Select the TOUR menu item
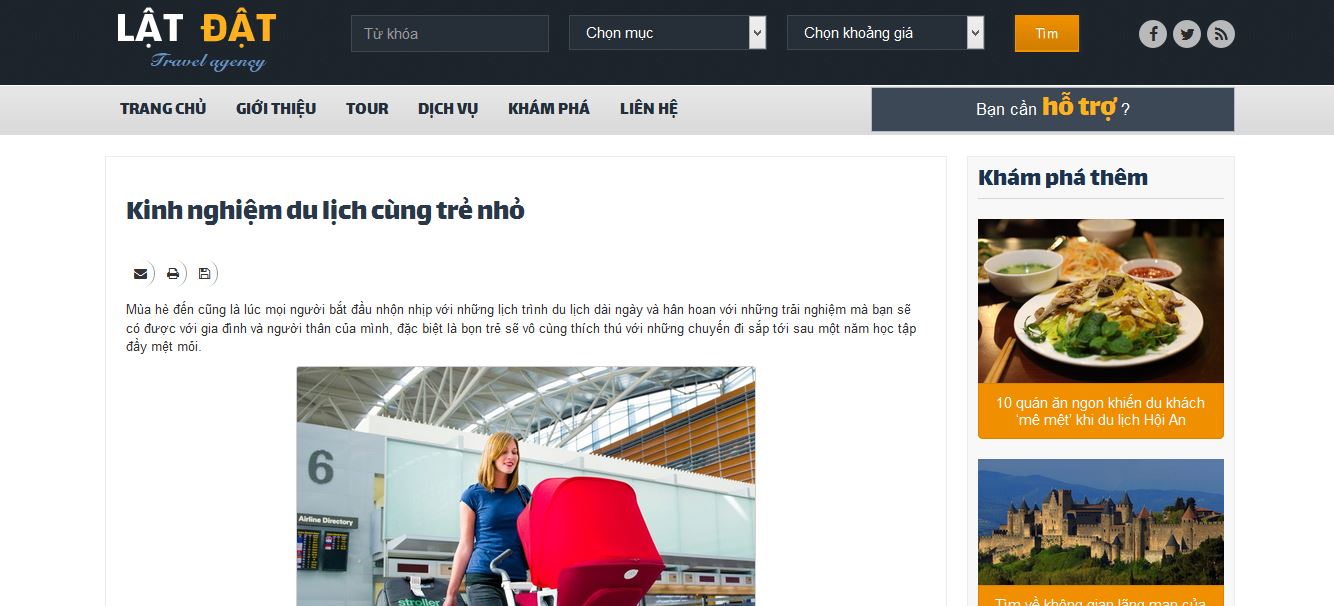The image size is (1334, 606). click(367, 108)
